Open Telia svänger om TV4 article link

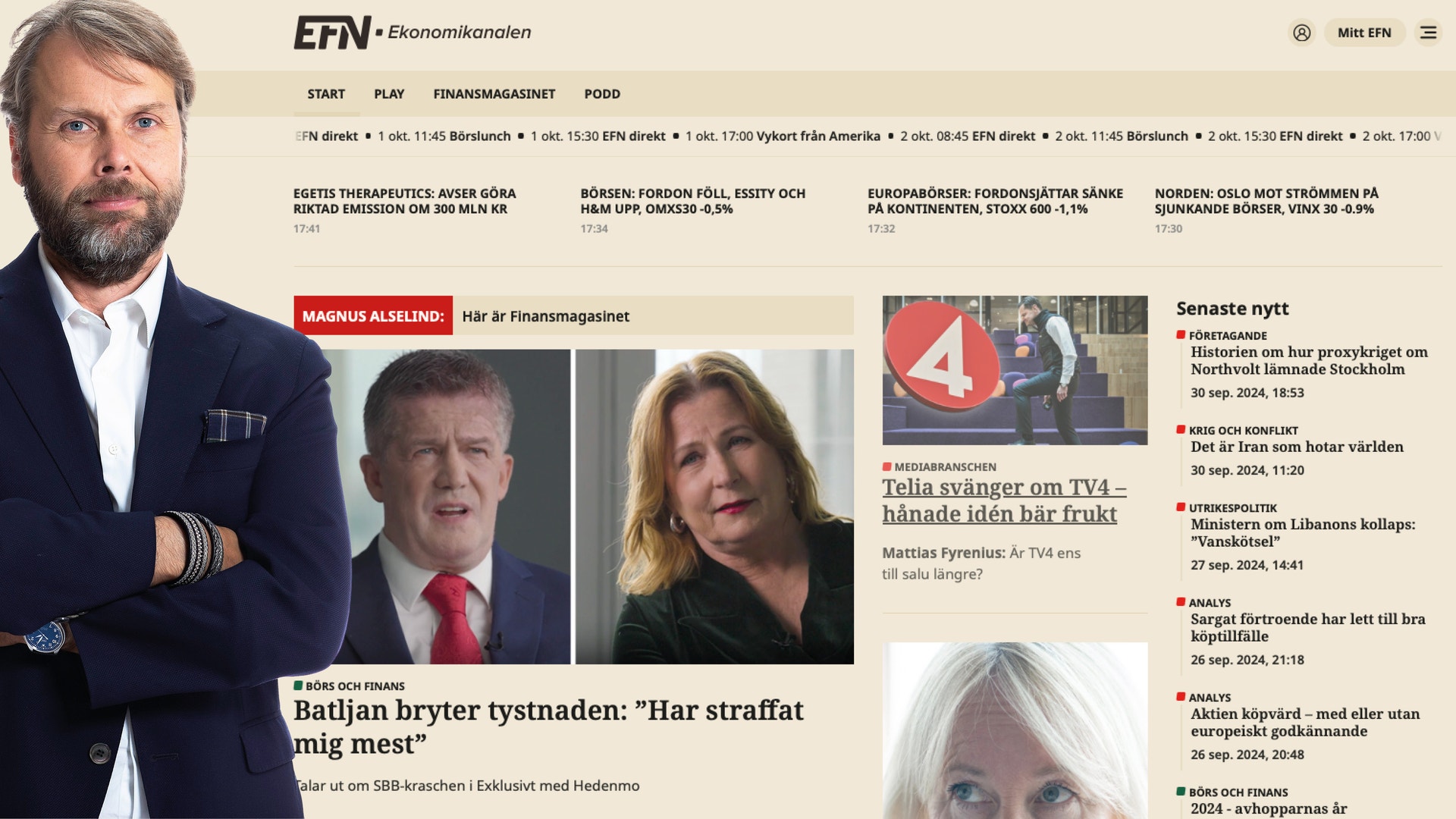tap(1004, 500)
